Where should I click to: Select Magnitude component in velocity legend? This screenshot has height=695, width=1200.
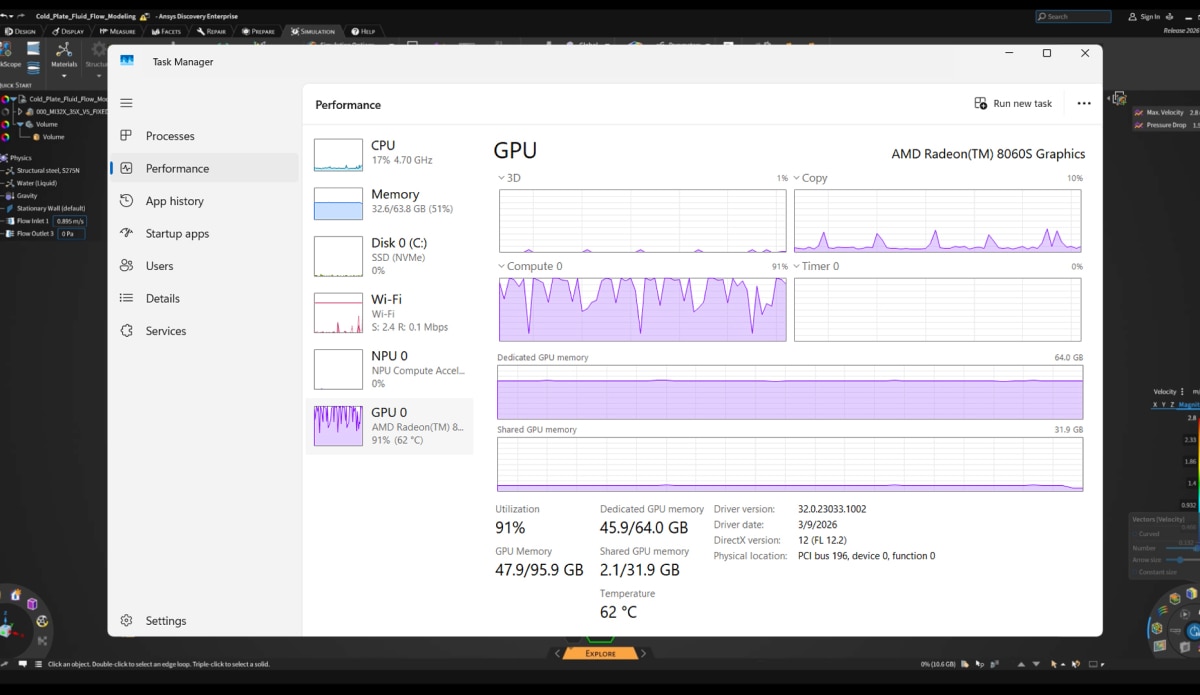[1189, 404]
